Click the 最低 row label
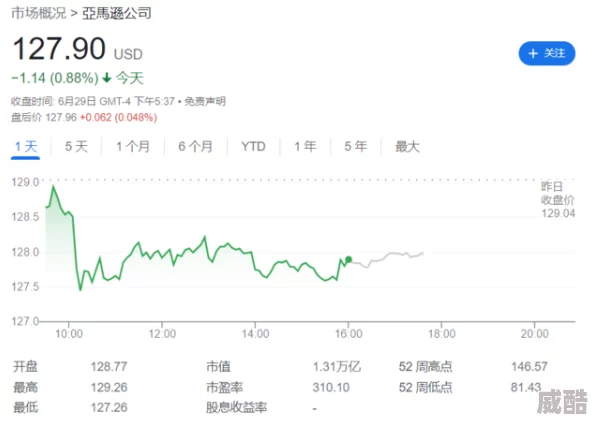The width and height of the screenshot is (594, 424). (25, 408)
